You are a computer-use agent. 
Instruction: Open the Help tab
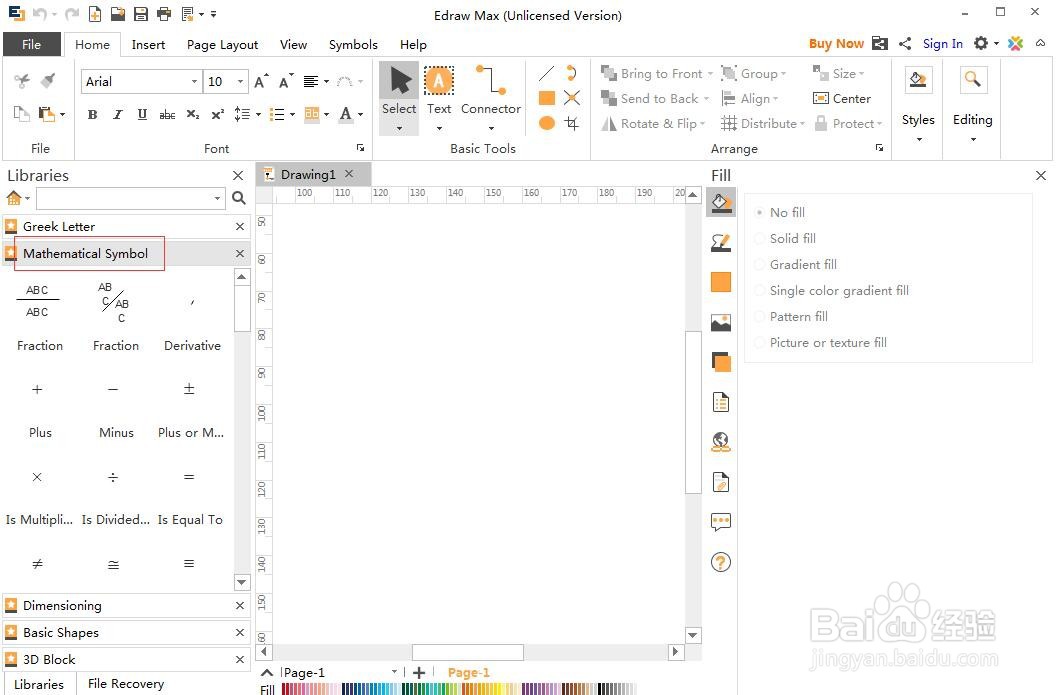click(x=414, y=44)
